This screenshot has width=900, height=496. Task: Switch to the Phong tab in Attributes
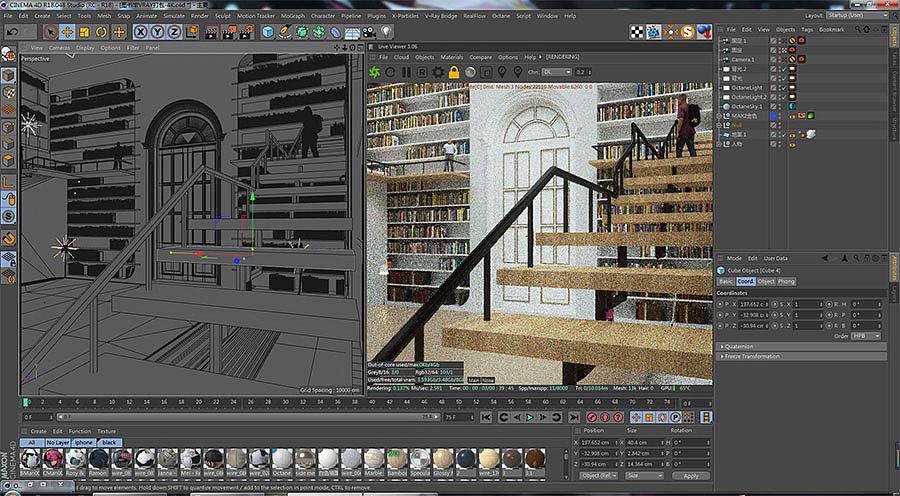click(786, 281)
